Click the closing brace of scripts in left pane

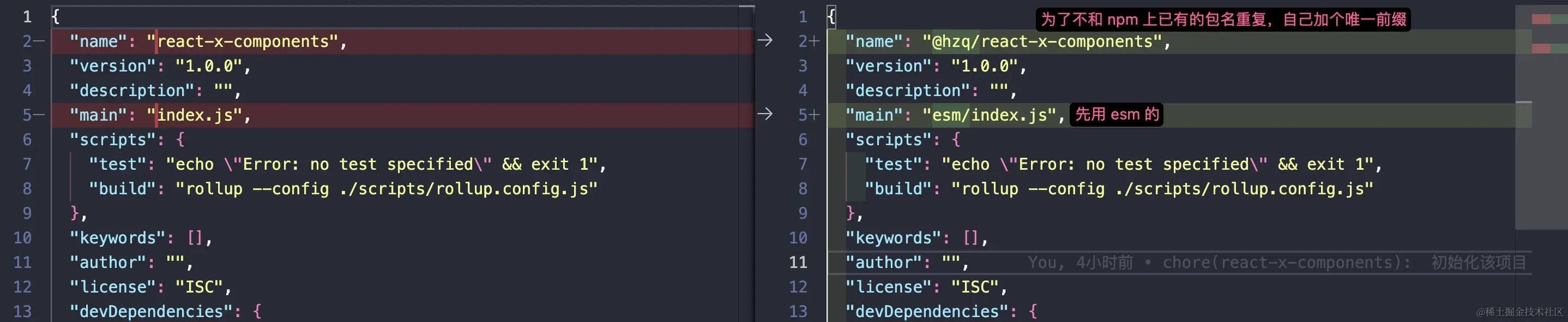(x=75, y=213)
